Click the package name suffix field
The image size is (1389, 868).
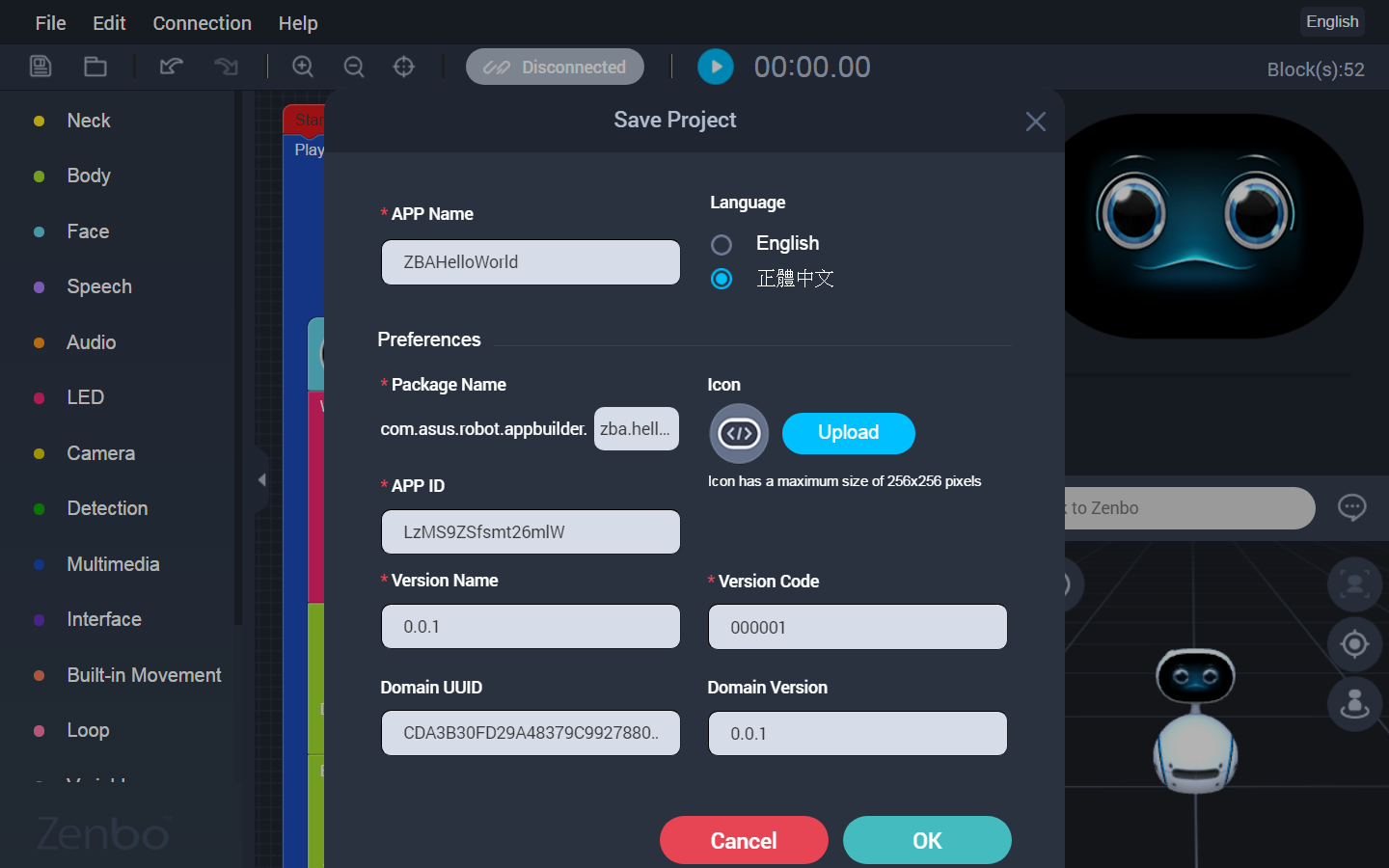pos(637,429)
